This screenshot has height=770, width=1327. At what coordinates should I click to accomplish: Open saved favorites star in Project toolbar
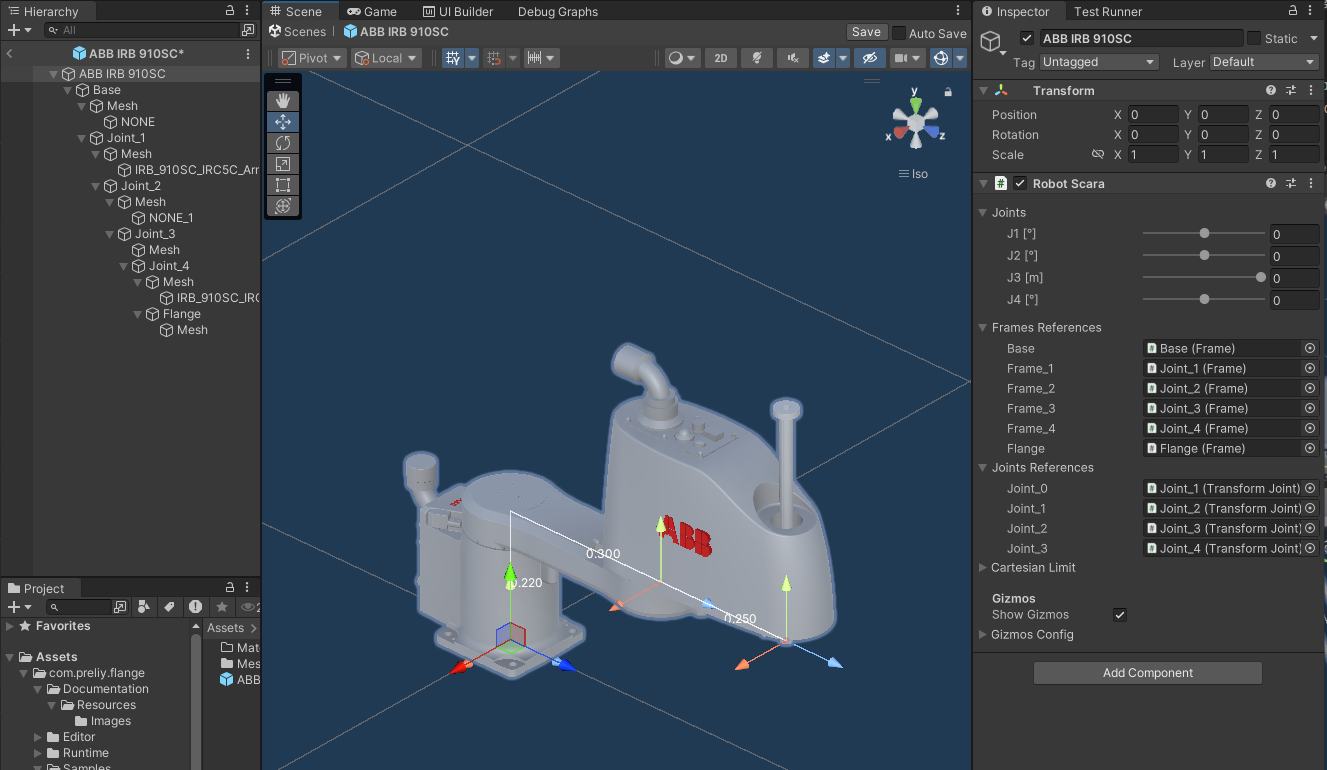tap(222, 607)
